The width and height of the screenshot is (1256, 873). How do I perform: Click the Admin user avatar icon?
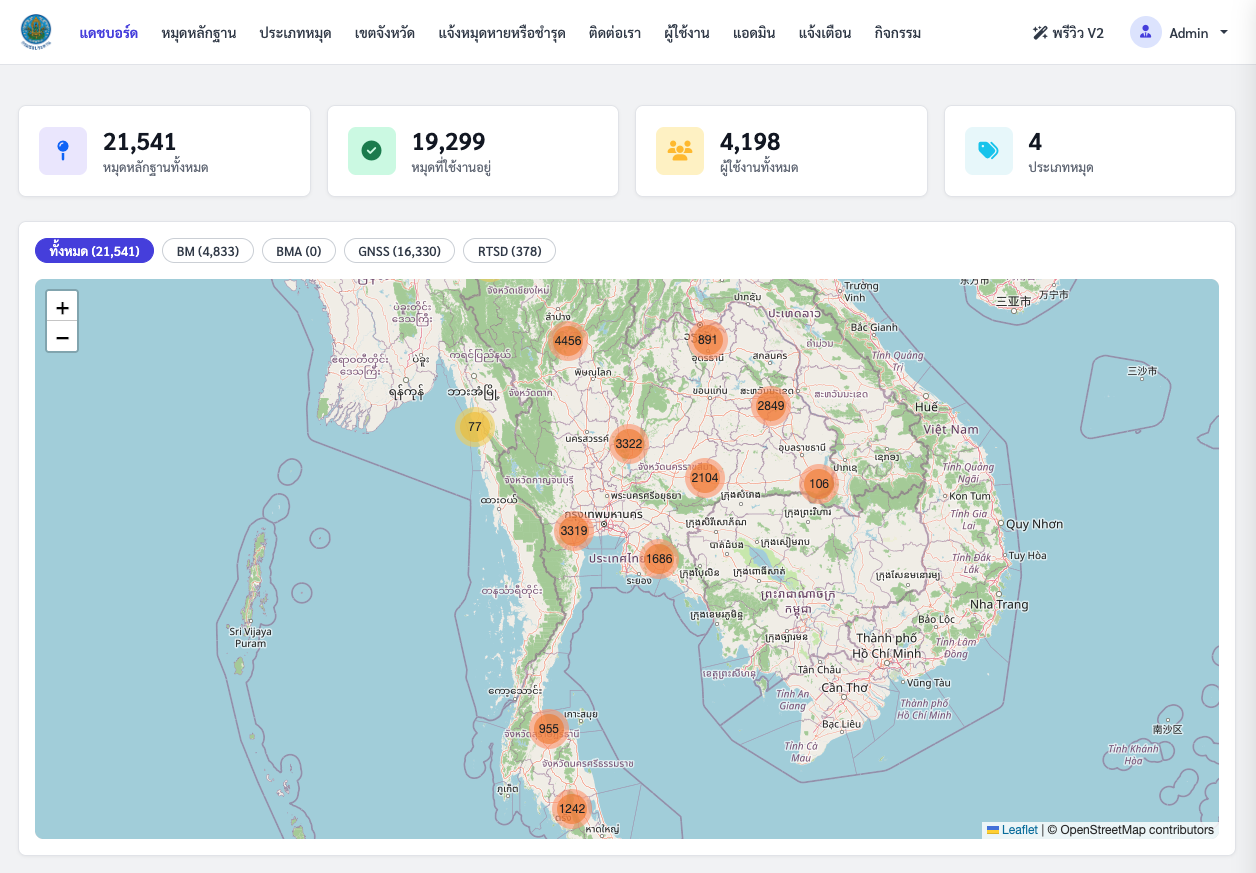click(1146, 32)
